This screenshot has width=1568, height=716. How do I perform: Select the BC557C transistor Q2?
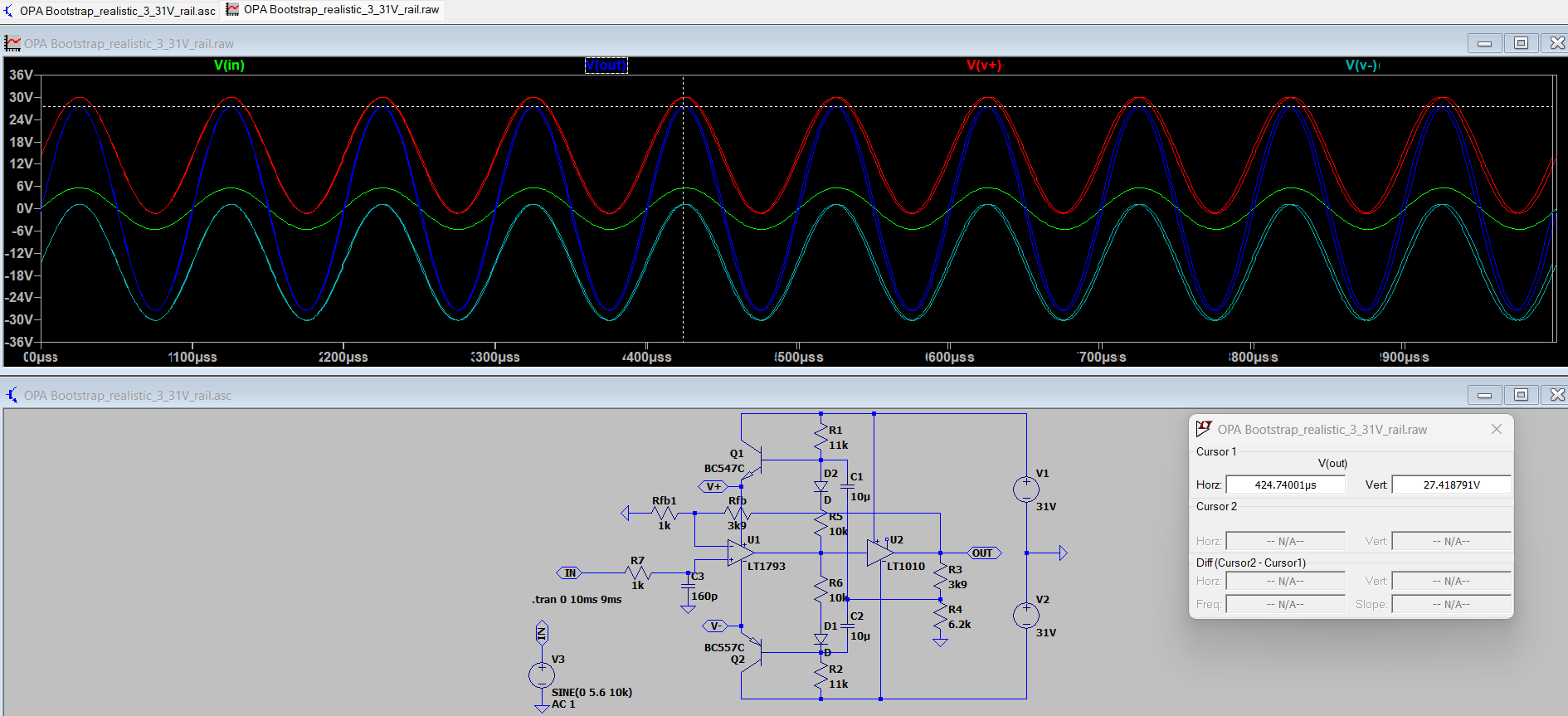(752, 651)
